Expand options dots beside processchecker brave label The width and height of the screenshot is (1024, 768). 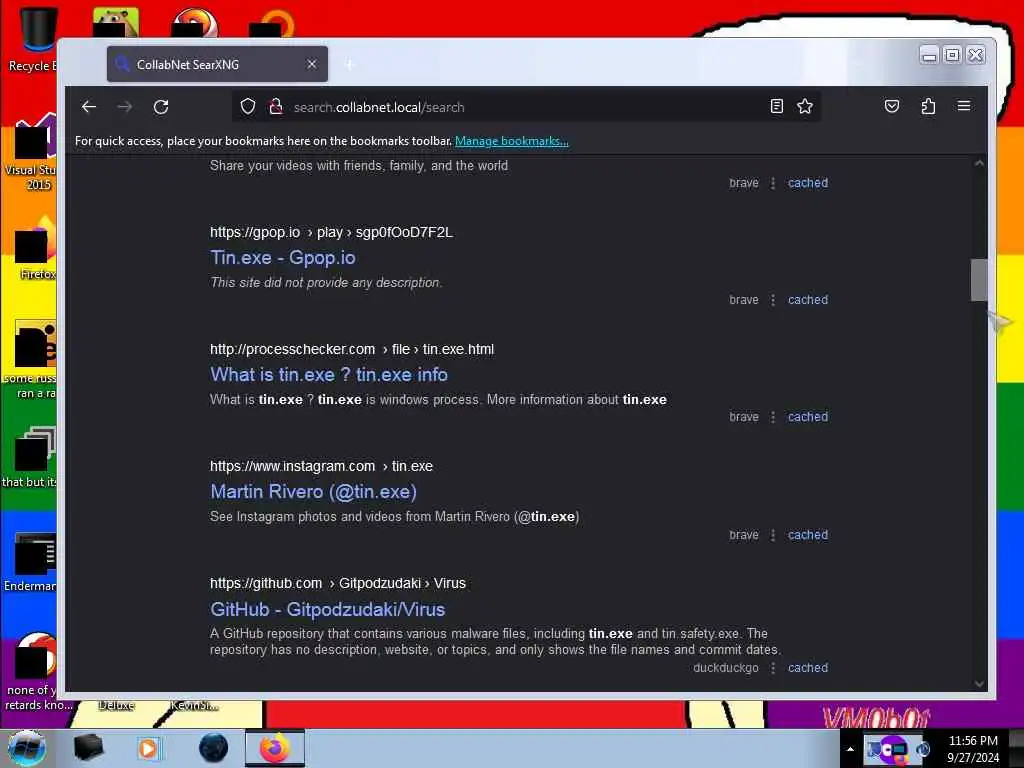pyautogui.click(x=773, y=417)
